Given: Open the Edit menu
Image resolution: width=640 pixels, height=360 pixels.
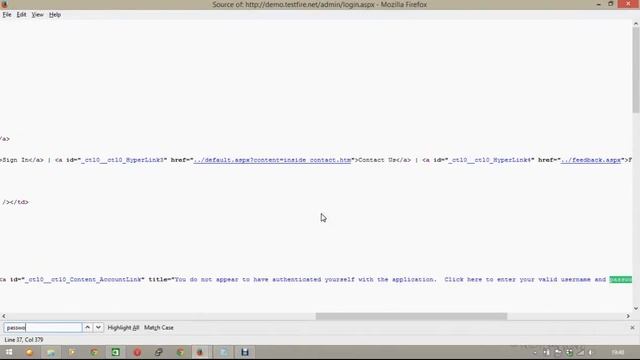Looking at the screenshot, I should (x=21, y=15).
